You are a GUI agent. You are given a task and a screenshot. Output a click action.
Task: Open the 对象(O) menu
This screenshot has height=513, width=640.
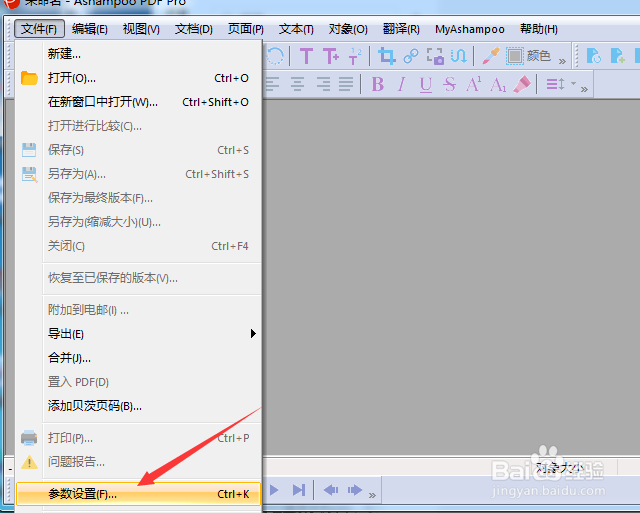[348, 29]
